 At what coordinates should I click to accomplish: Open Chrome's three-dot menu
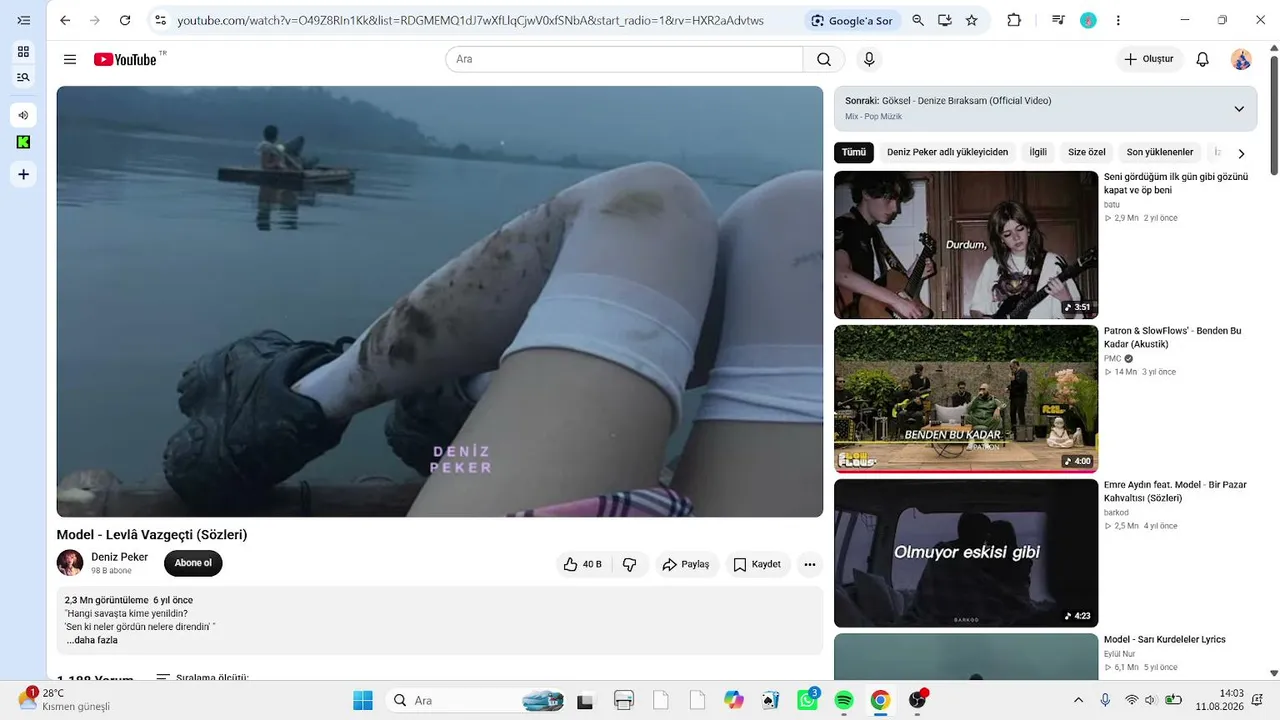pyautogui.click(x=1118, y=20)
